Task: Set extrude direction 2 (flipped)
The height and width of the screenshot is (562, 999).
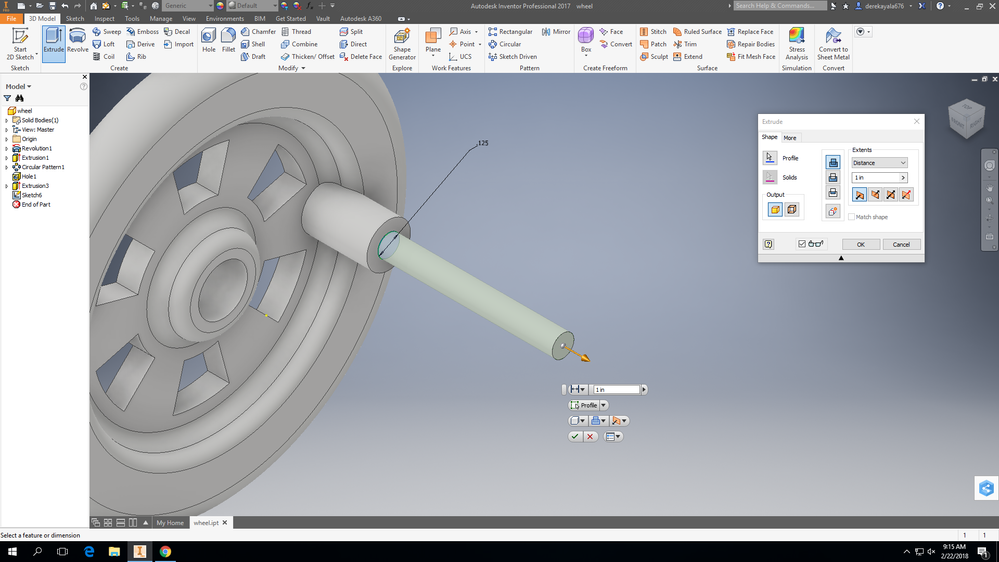Action: (875, 194)
